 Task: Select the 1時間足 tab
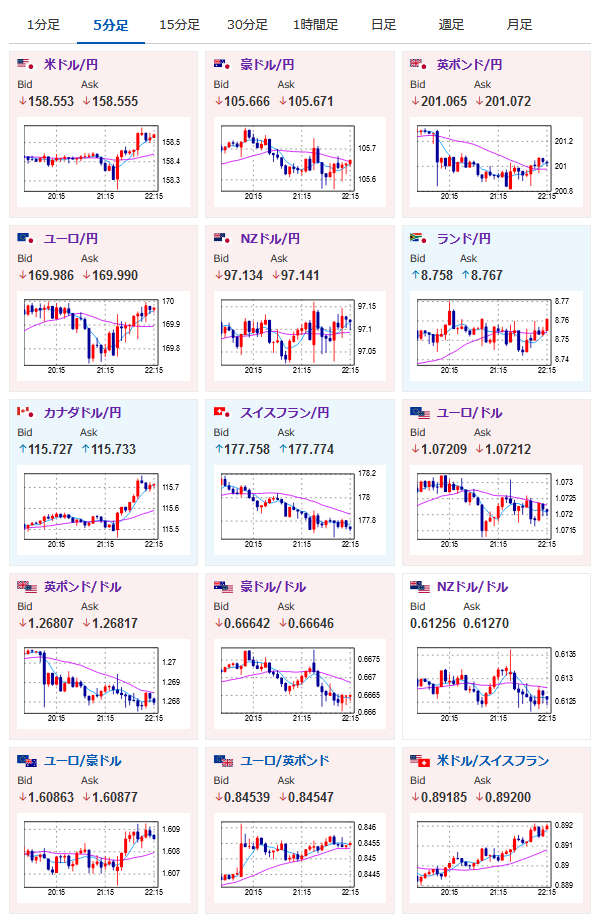[x=316, y=25]
